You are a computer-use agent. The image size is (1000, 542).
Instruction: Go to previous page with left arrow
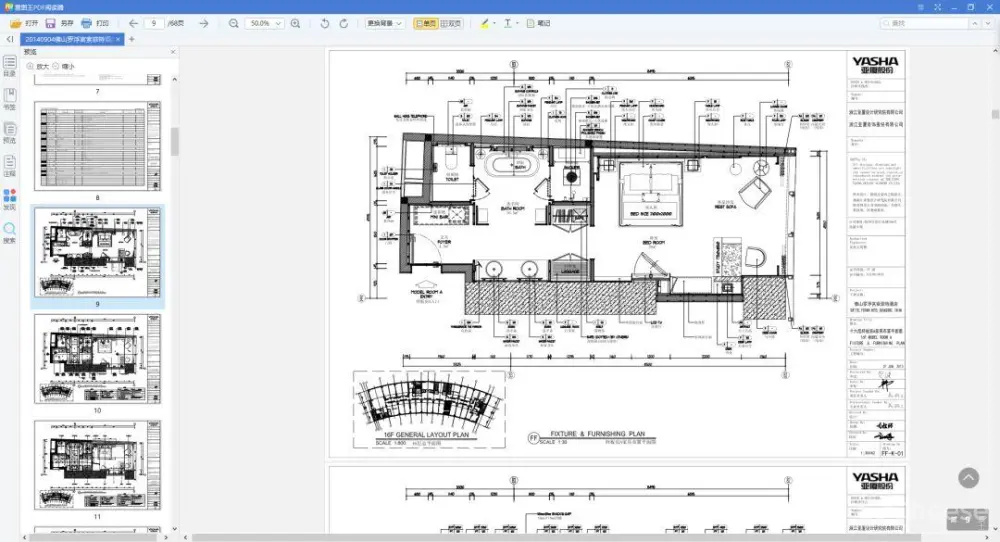coord(133,23)
